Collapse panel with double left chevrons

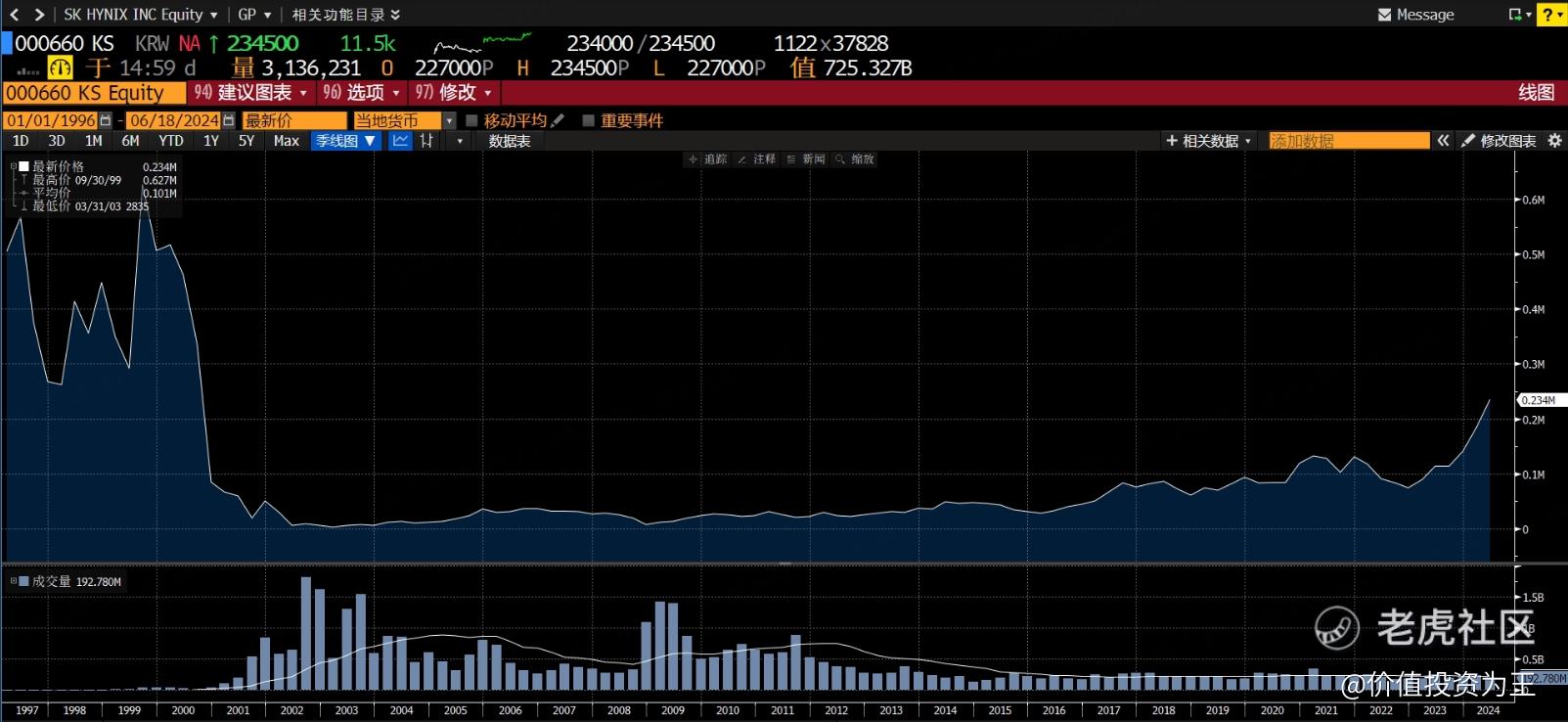click(x=1443, y=141)
